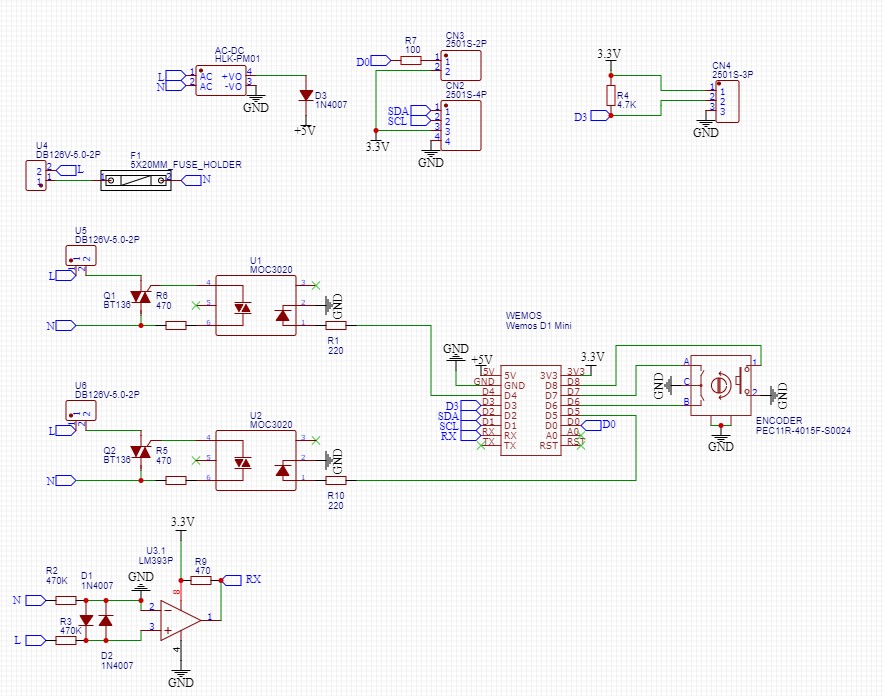Click the 'PEC11R-4015F-S0024' label text
Viewport: 883px width, 696px height.
tap(803, 431)
